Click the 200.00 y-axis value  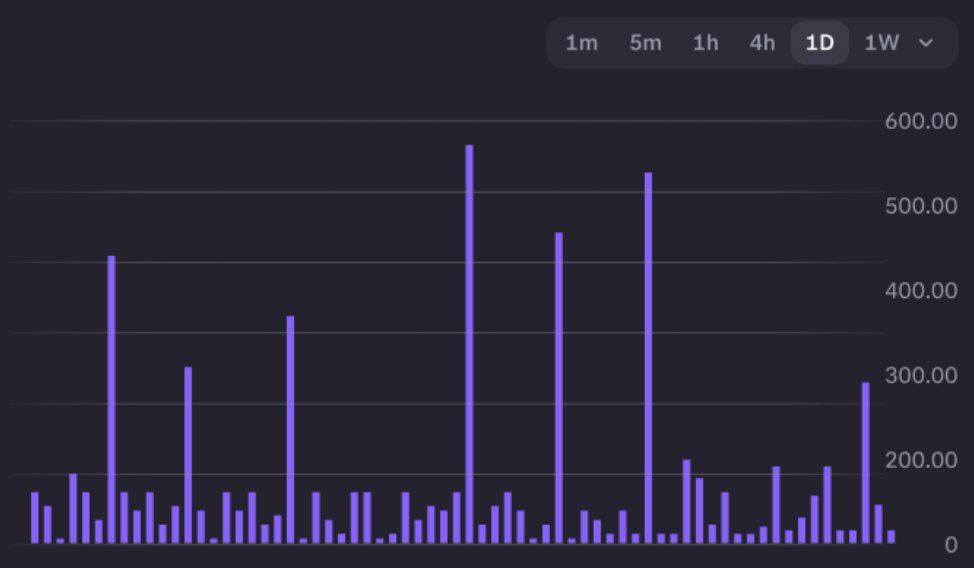920,460
